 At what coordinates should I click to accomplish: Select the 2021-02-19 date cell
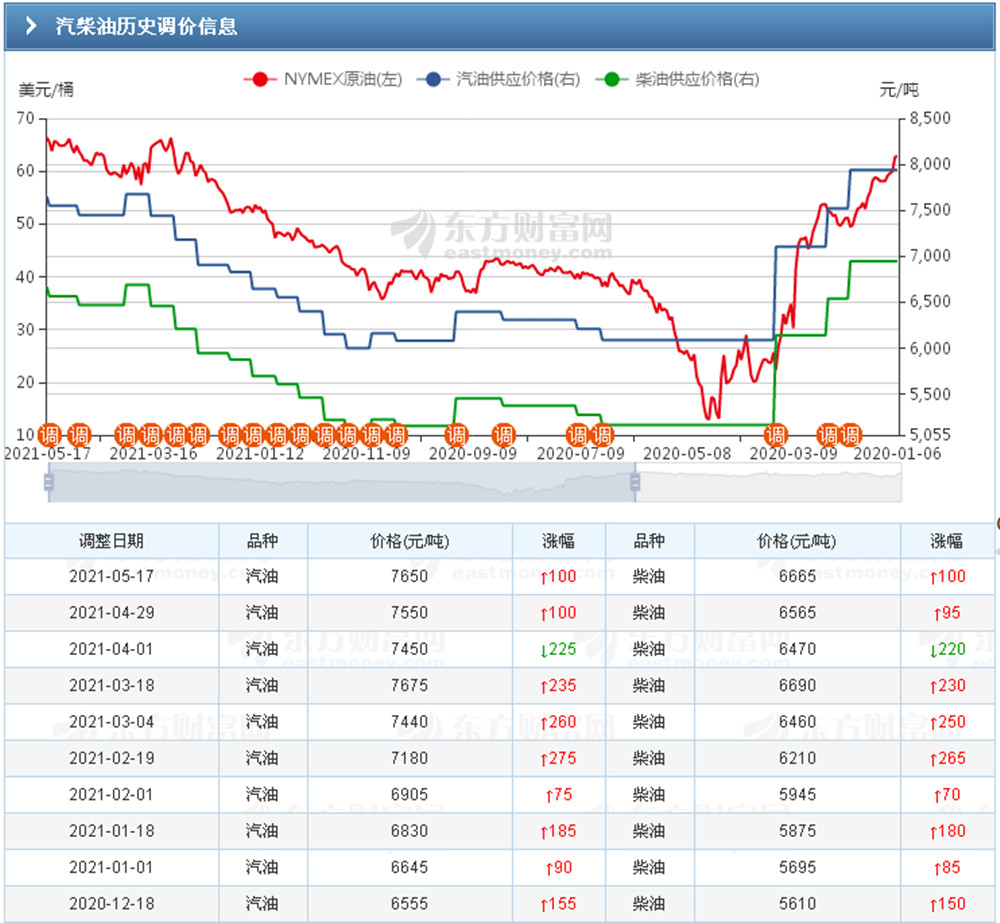point(111,758)
